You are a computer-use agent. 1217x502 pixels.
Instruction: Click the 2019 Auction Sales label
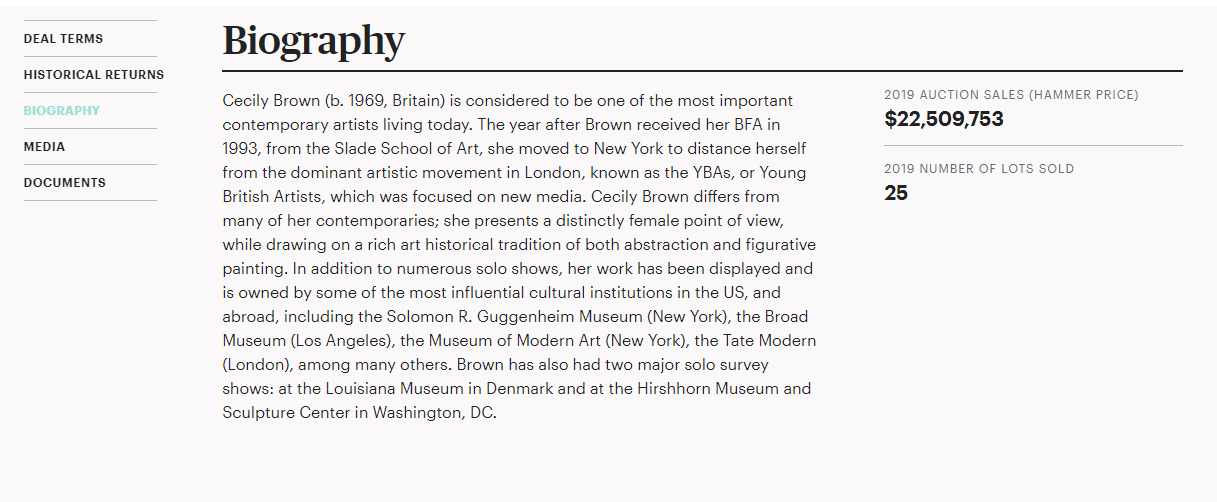click(1011, 95)
